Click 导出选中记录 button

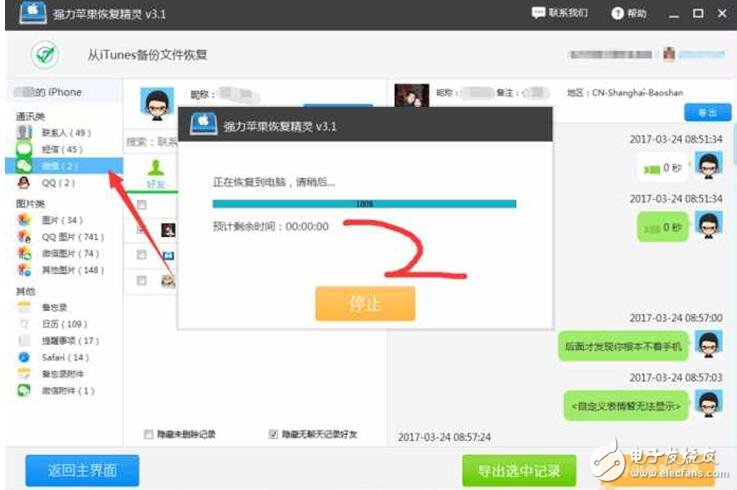tap(519, 470)
